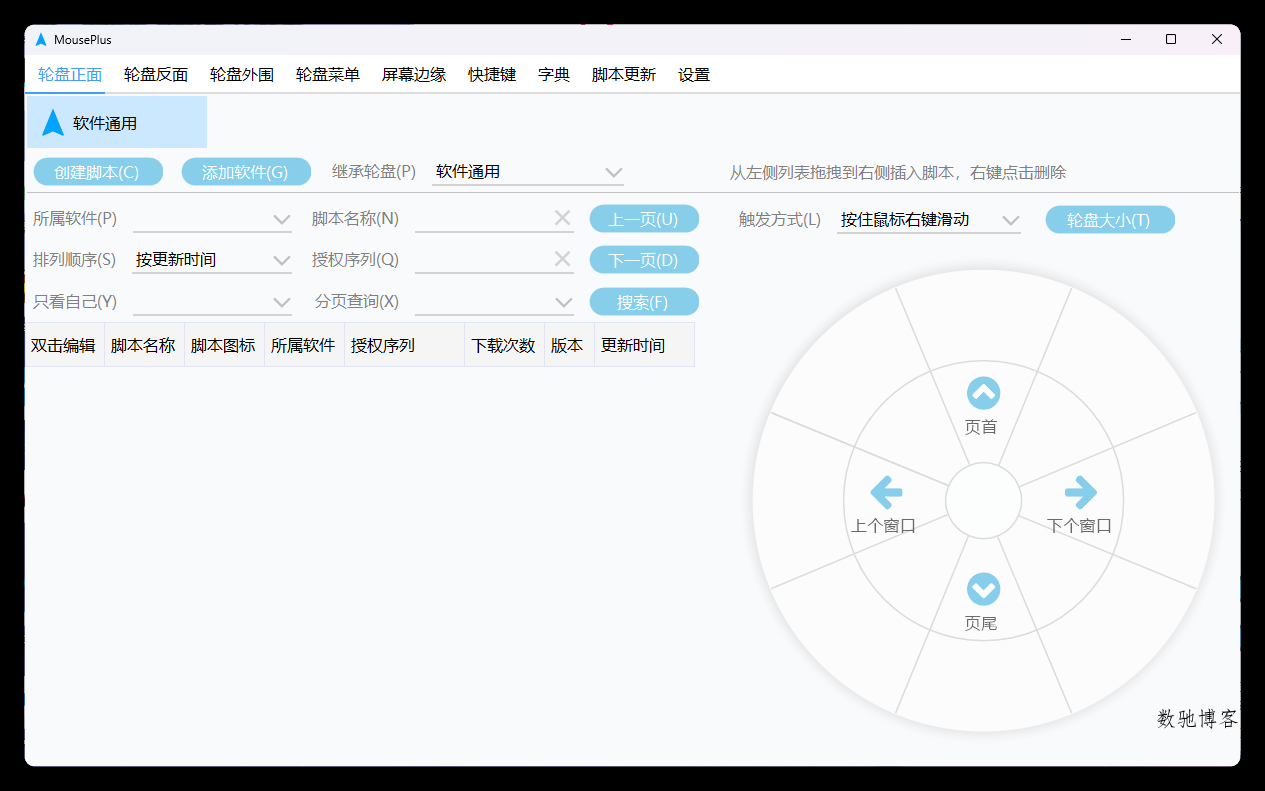Click the 脚本图标 column header
The width and height of the screenshot is (1265, 791).
[224, 345]
